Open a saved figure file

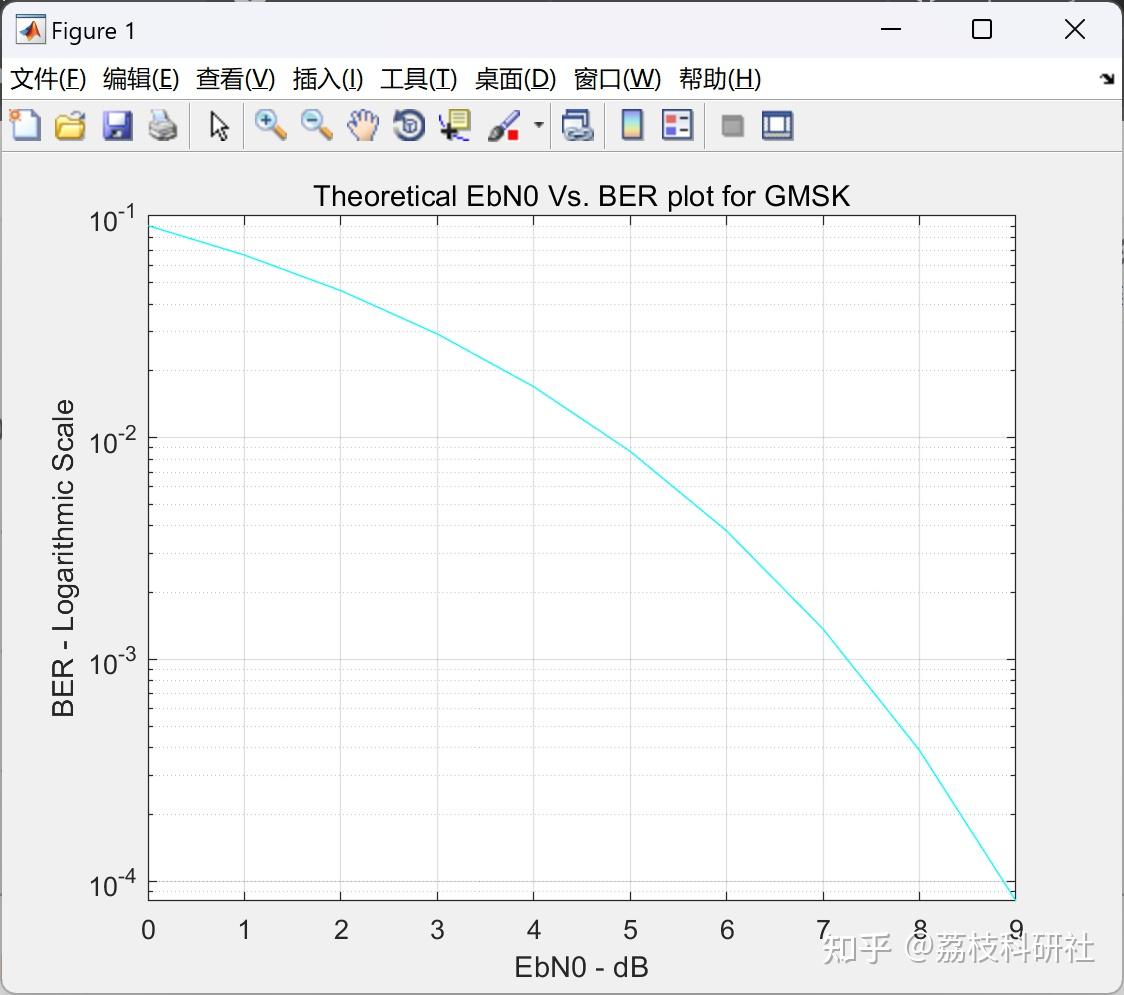[x=70, y=125]
